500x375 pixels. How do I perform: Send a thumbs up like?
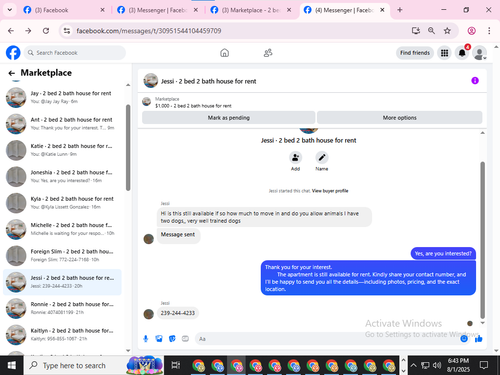[x=479, y=339]
